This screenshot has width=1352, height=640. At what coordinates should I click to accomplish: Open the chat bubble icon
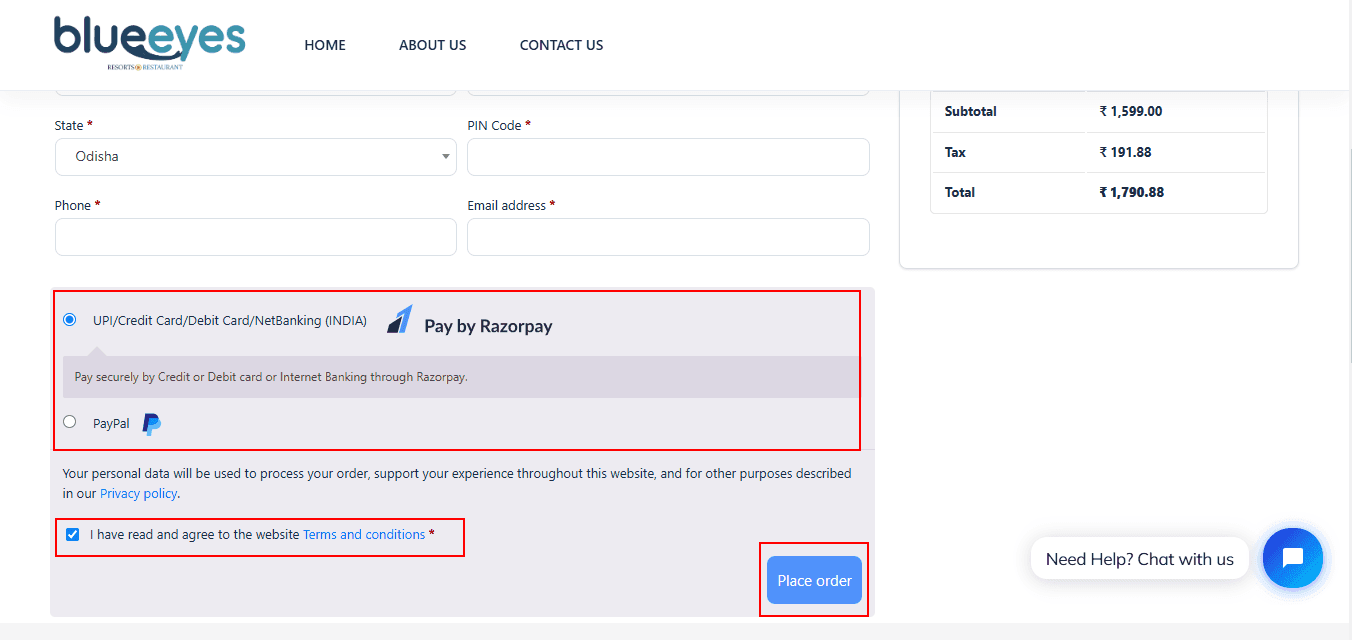coord(1292,558)
